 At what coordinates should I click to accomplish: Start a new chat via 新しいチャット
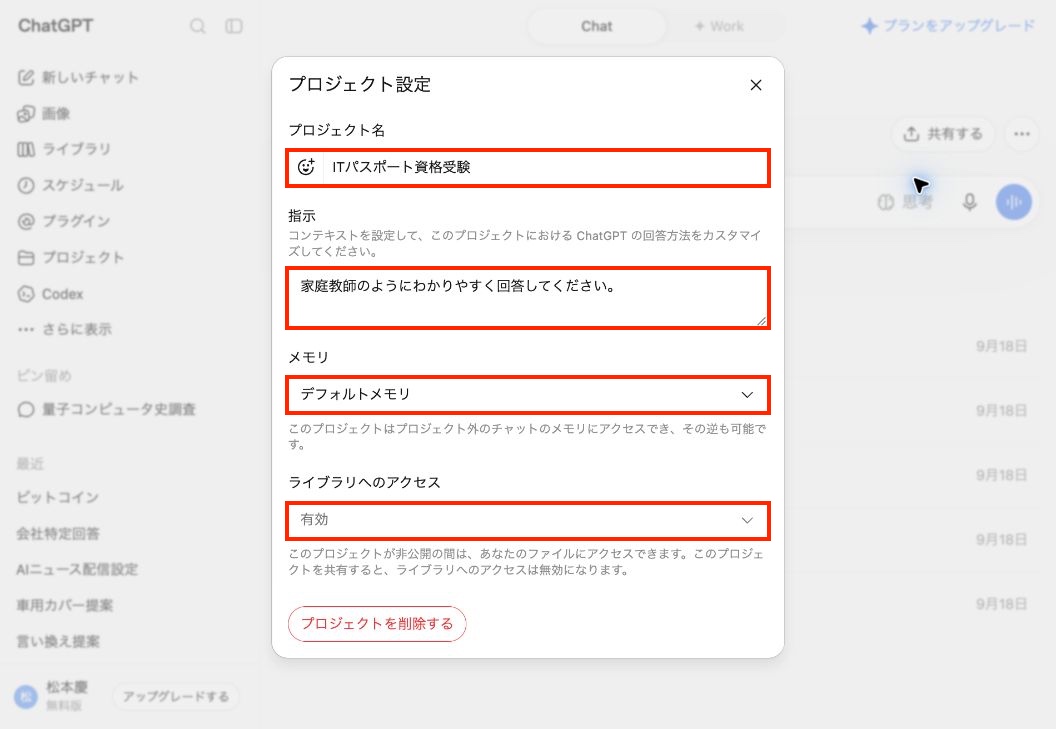click(x=78, y=77)
